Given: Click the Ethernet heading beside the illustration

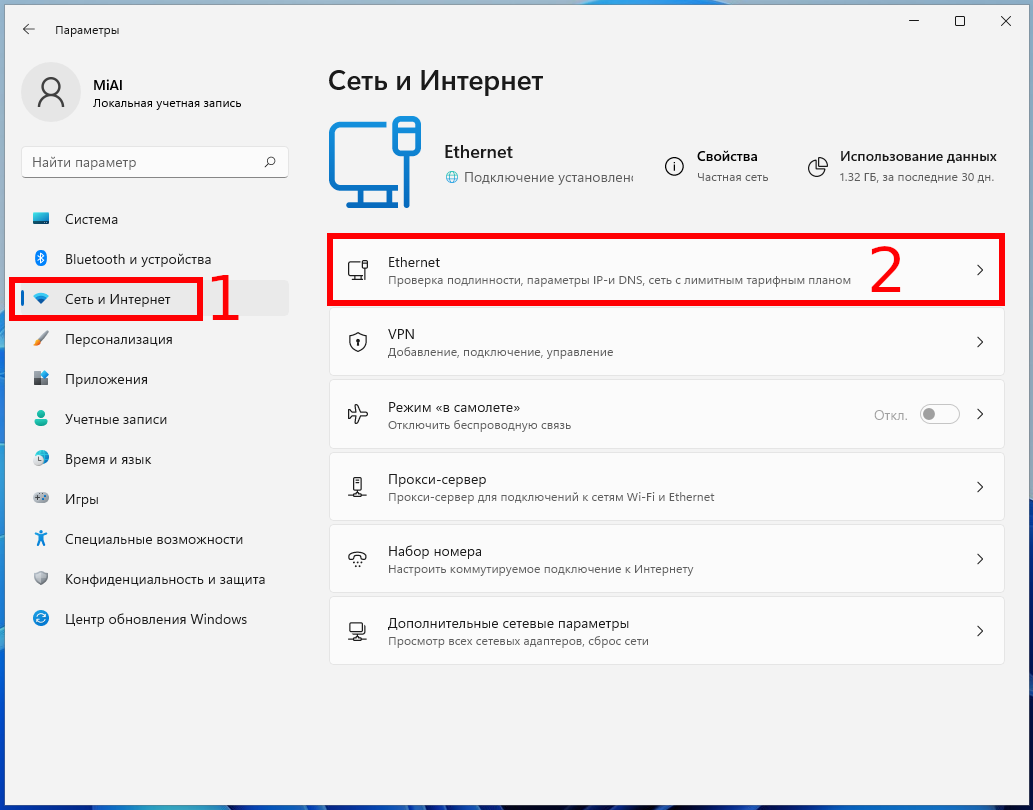Looking at the screenshot, I should 478,152.
